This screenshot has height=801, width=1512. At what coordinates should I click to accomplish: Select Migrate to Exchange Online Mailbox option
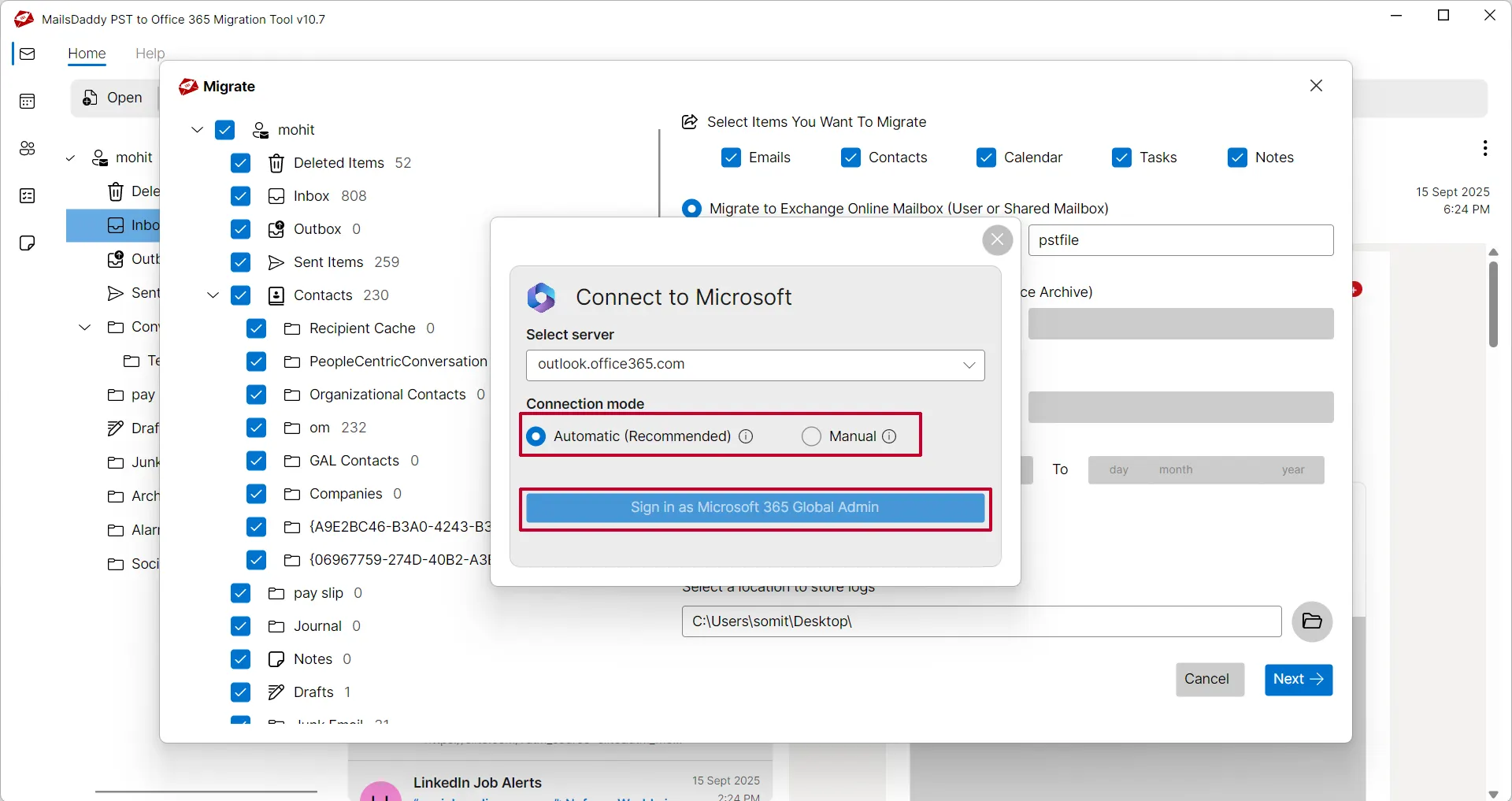[691, 209]
